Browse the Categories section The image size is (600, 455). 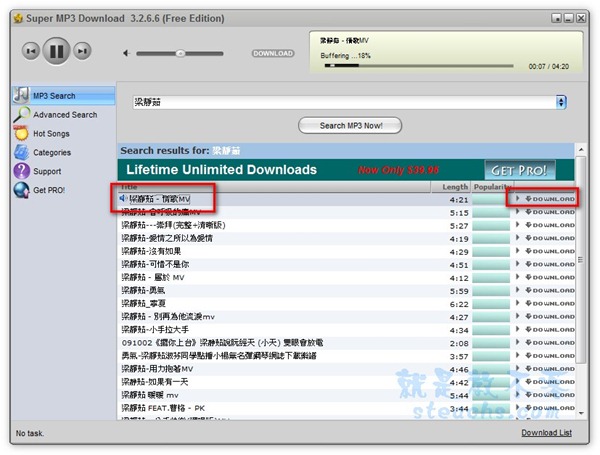coord(52,152)
